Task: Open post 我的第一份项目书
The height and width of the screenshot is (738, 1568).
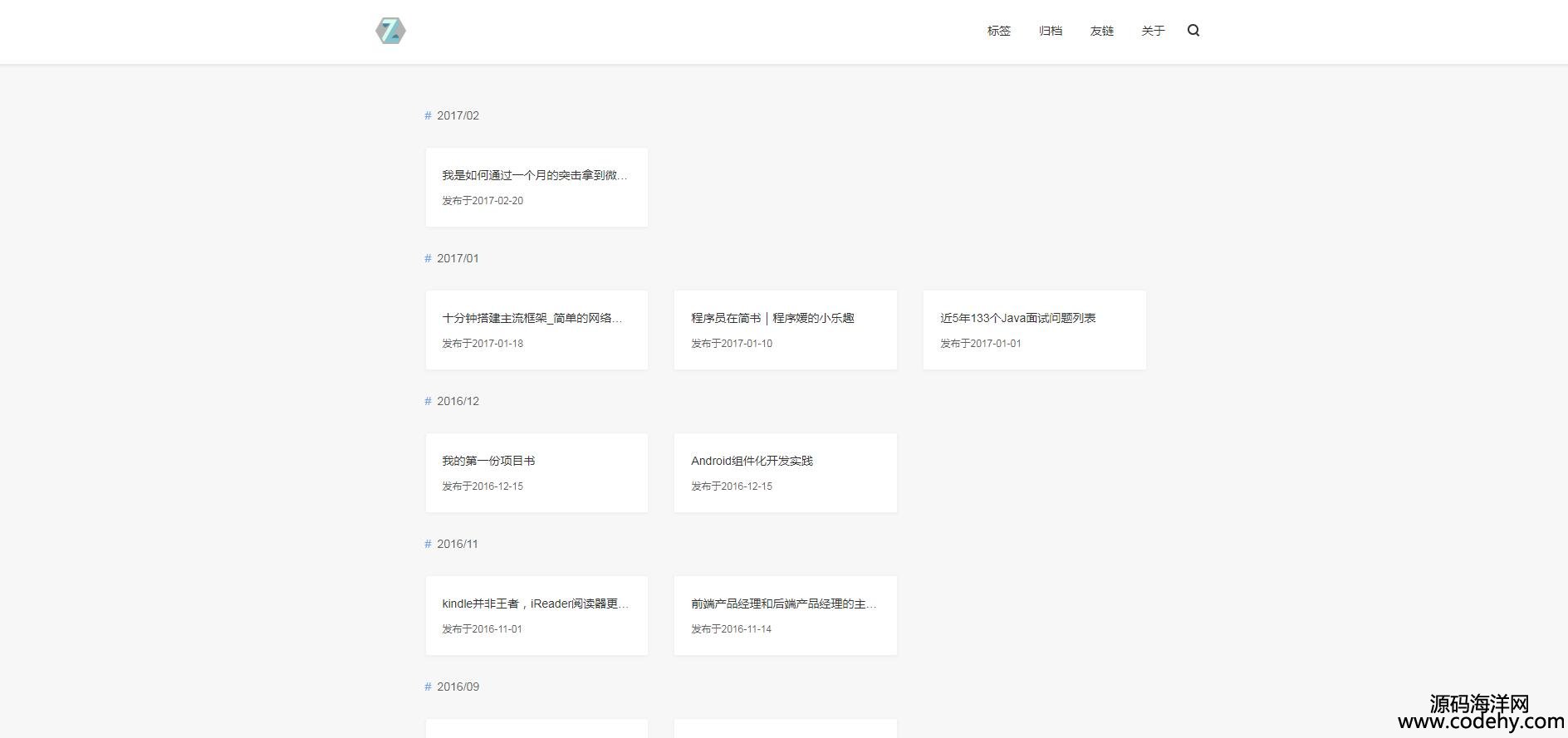Action: [x=488, y=461]
